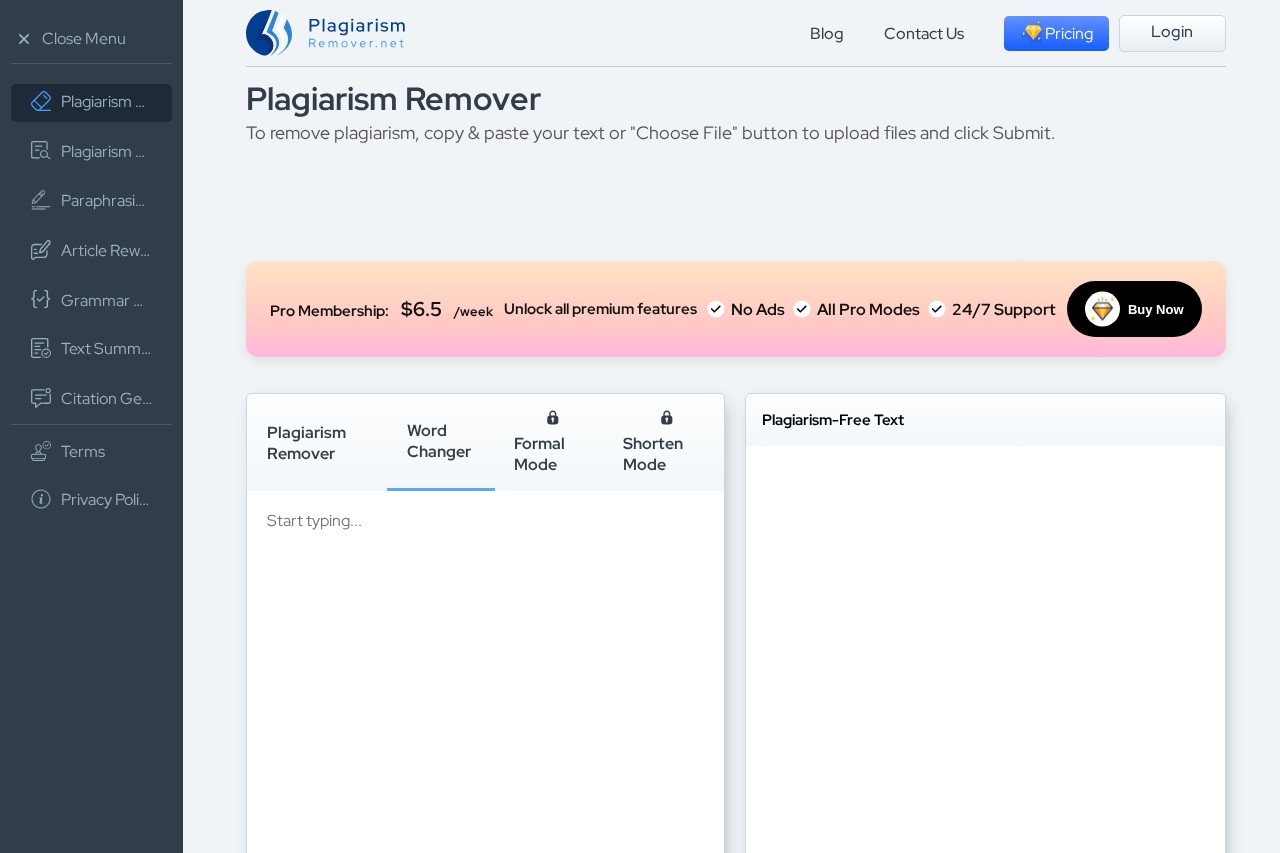Click the Login button

tap(1171, 33)
